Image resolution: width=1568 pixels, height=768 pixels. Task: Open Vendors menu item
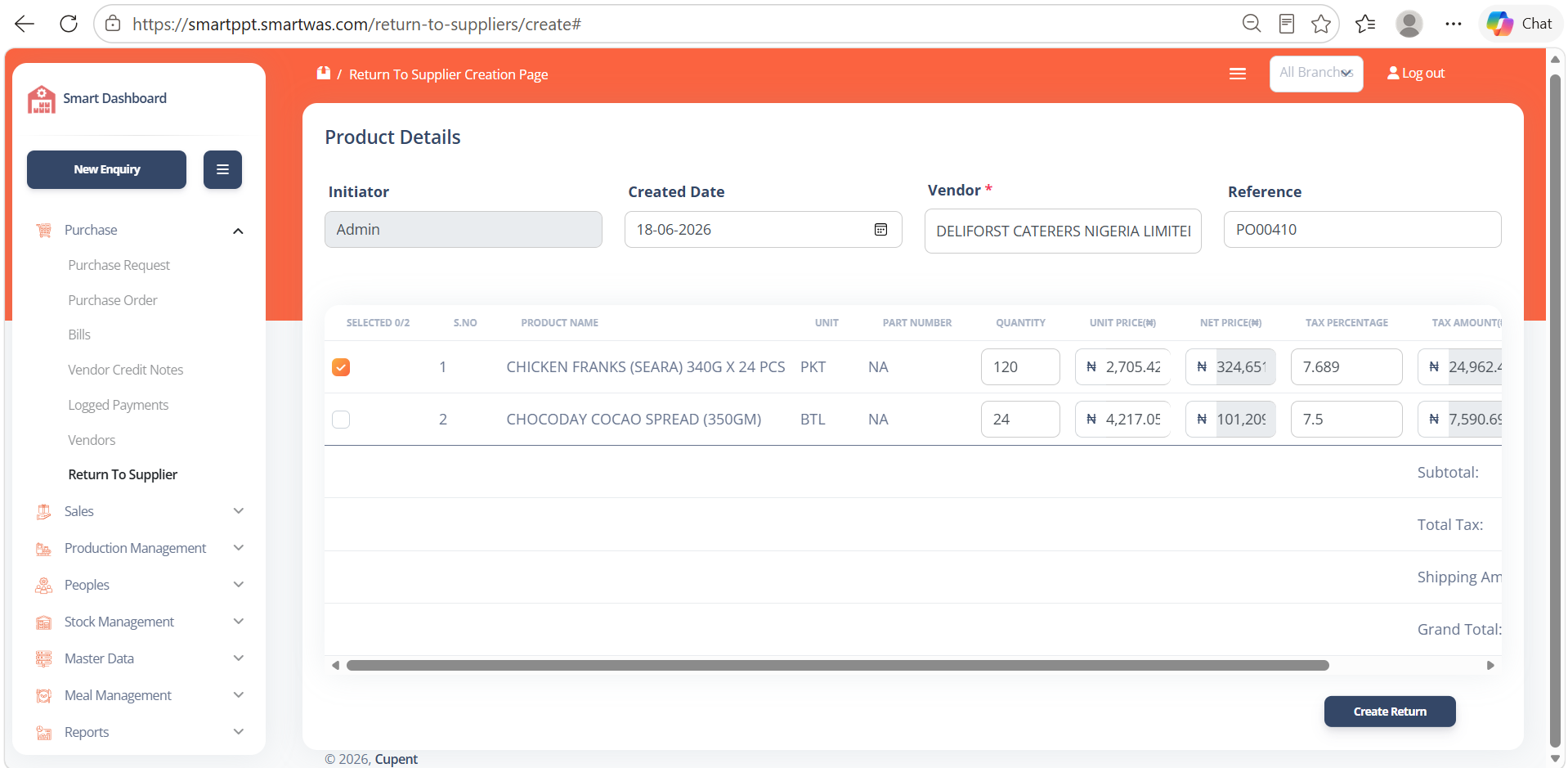click(x=92, y=440)
